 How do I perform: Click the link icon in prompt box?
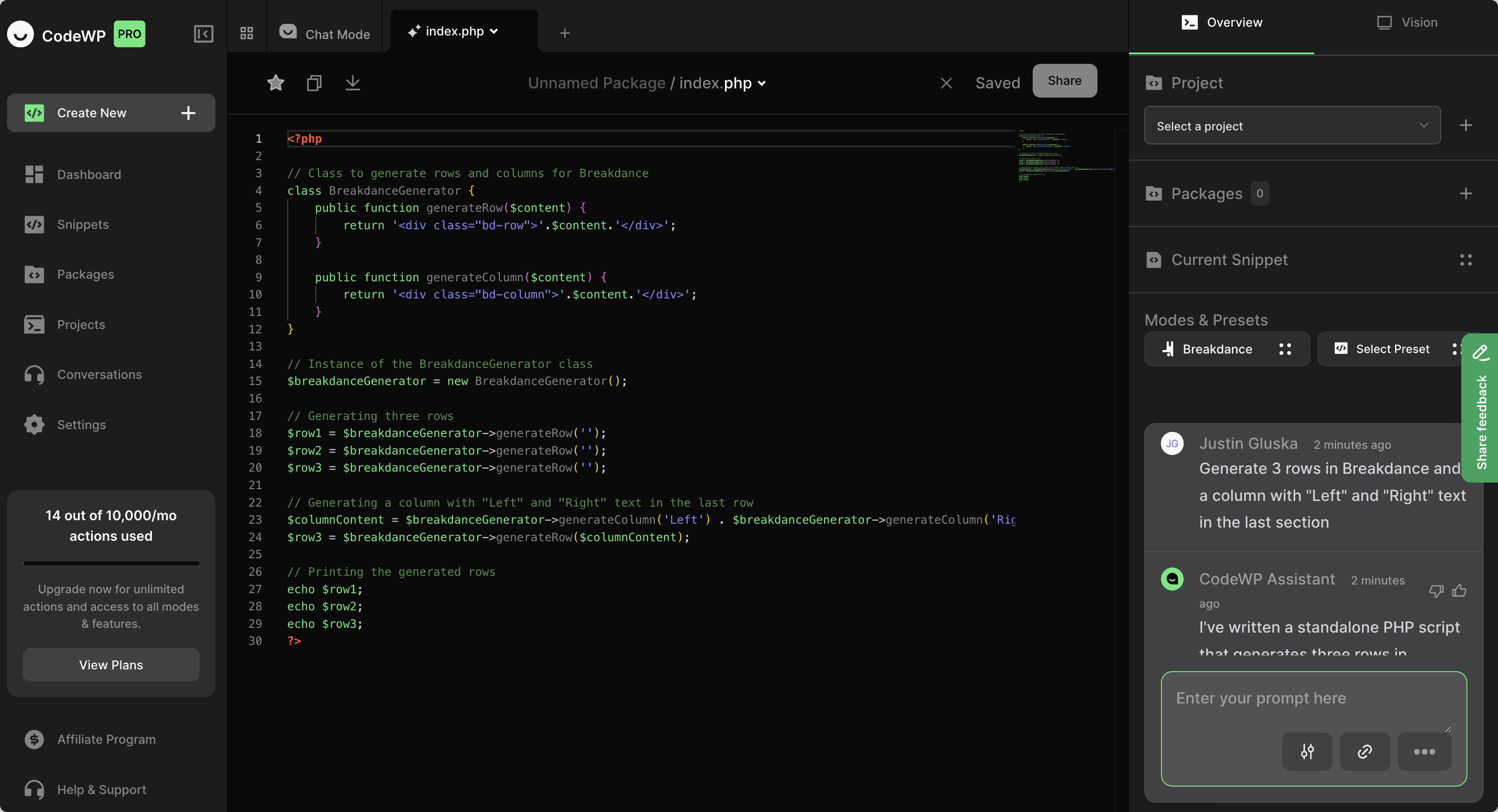tap(1365, 752)
